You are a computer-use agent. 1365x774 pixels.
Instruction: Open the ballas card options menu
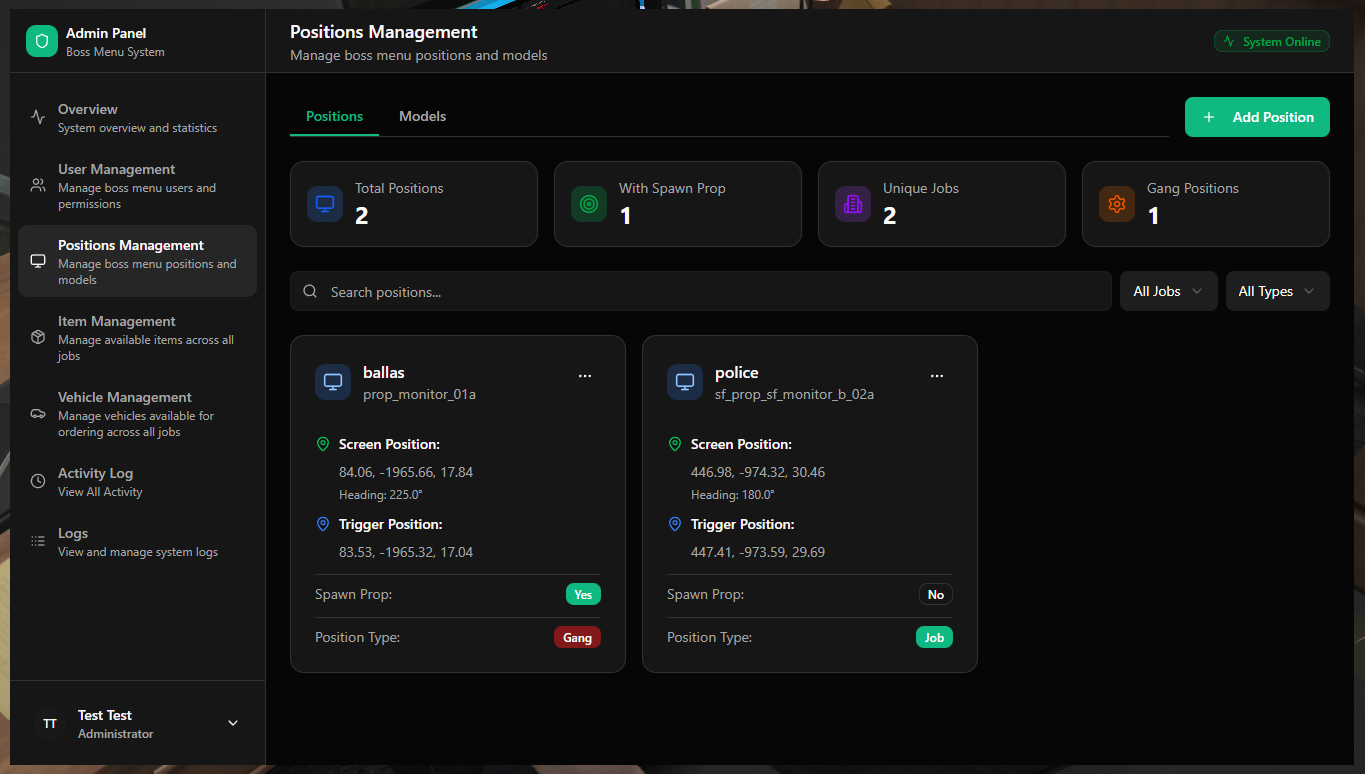point(585,375)
